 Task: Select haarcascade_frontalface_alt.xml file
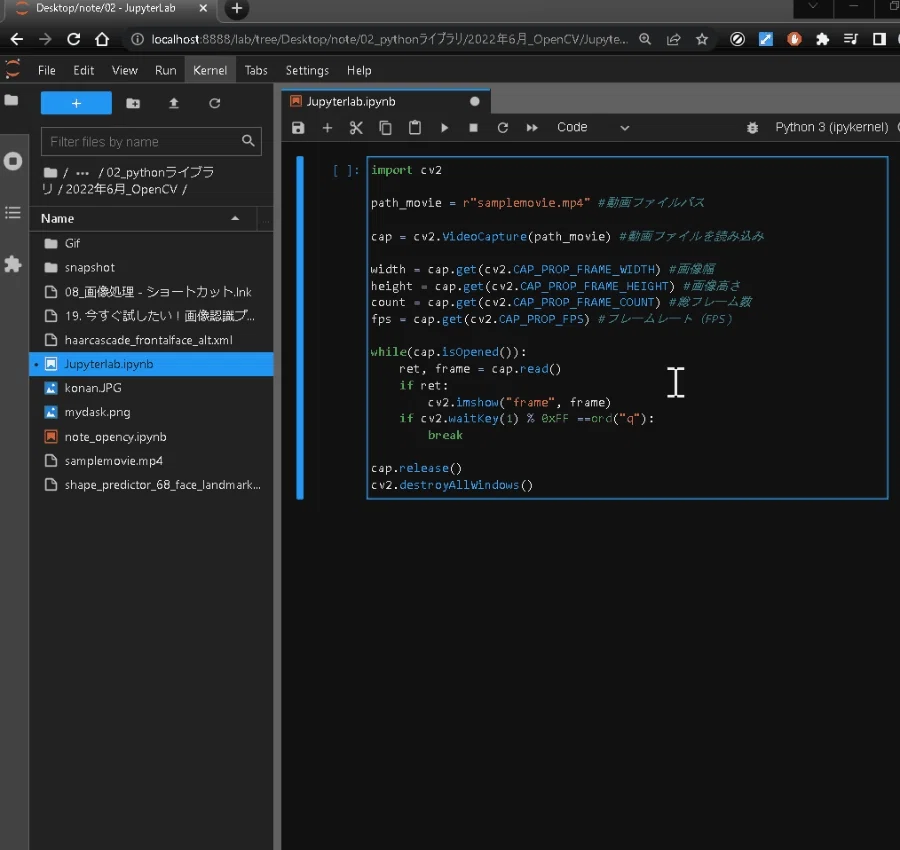[151, 340]
